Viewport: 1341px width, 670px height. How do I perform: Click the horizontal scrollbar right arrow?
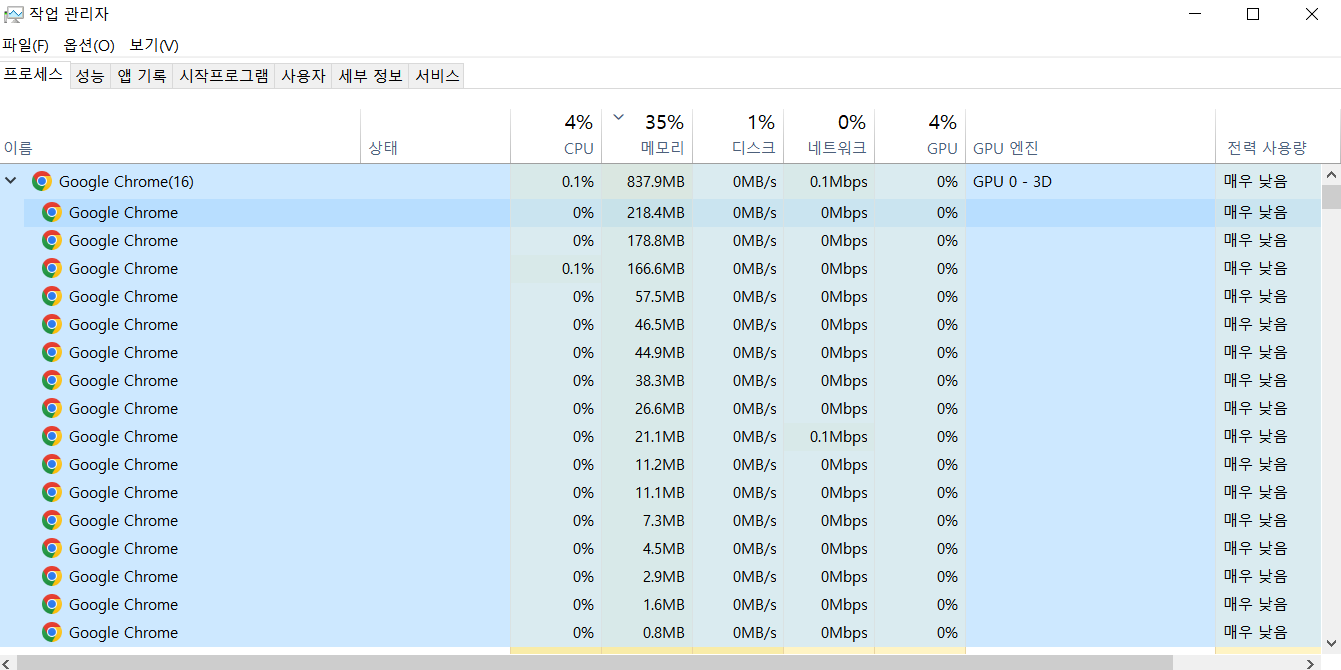pyautogui.click(x=1313, y=662)
